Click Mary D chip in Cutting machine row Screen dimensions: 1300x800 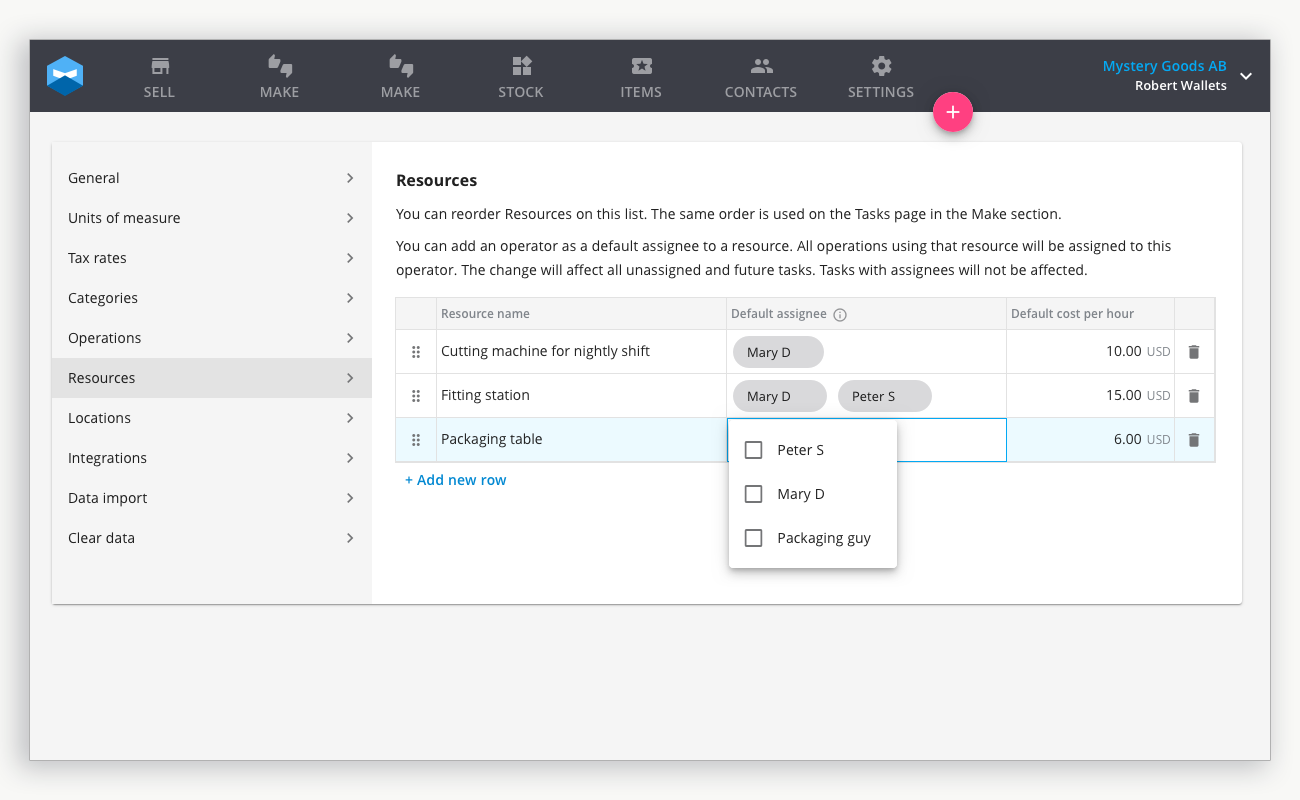pos(778,352)
